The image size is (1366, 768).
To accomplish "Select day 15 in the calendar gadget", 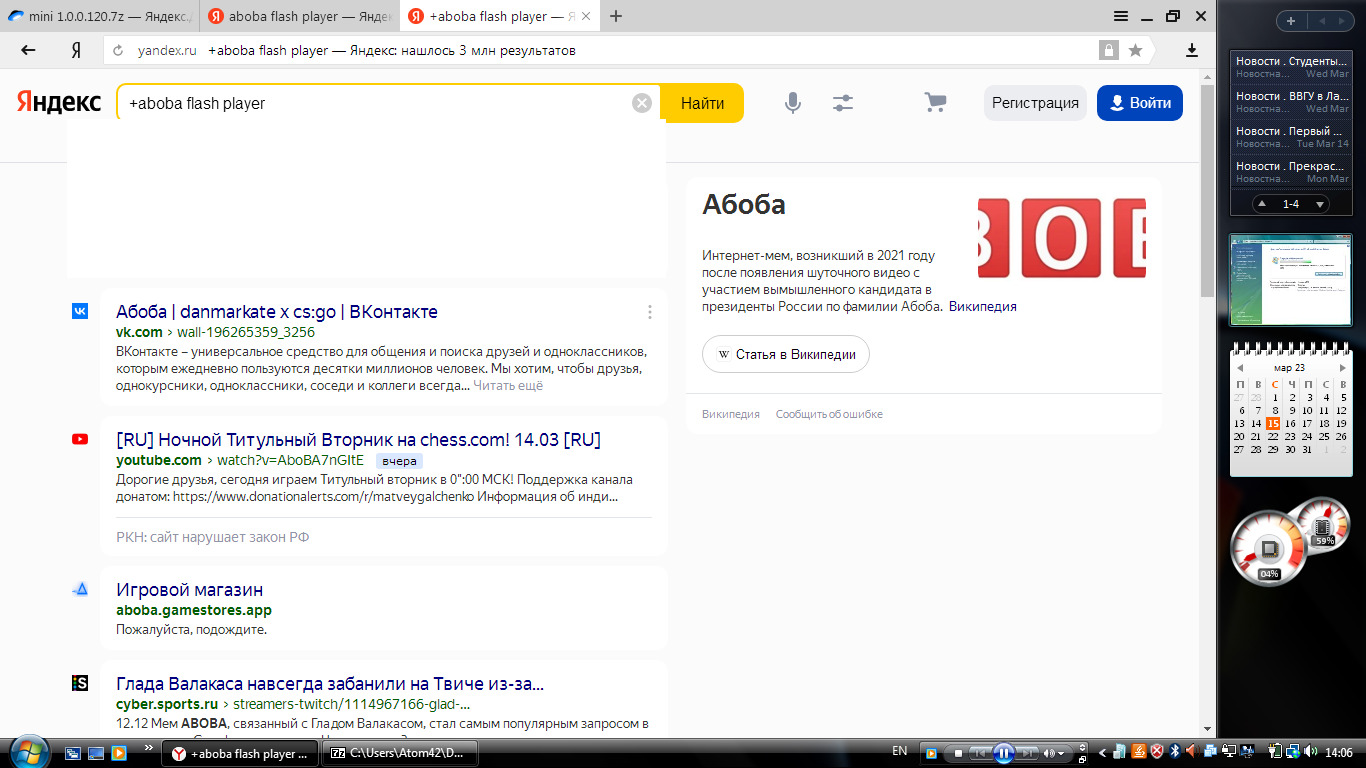I will pos(1274,423).
